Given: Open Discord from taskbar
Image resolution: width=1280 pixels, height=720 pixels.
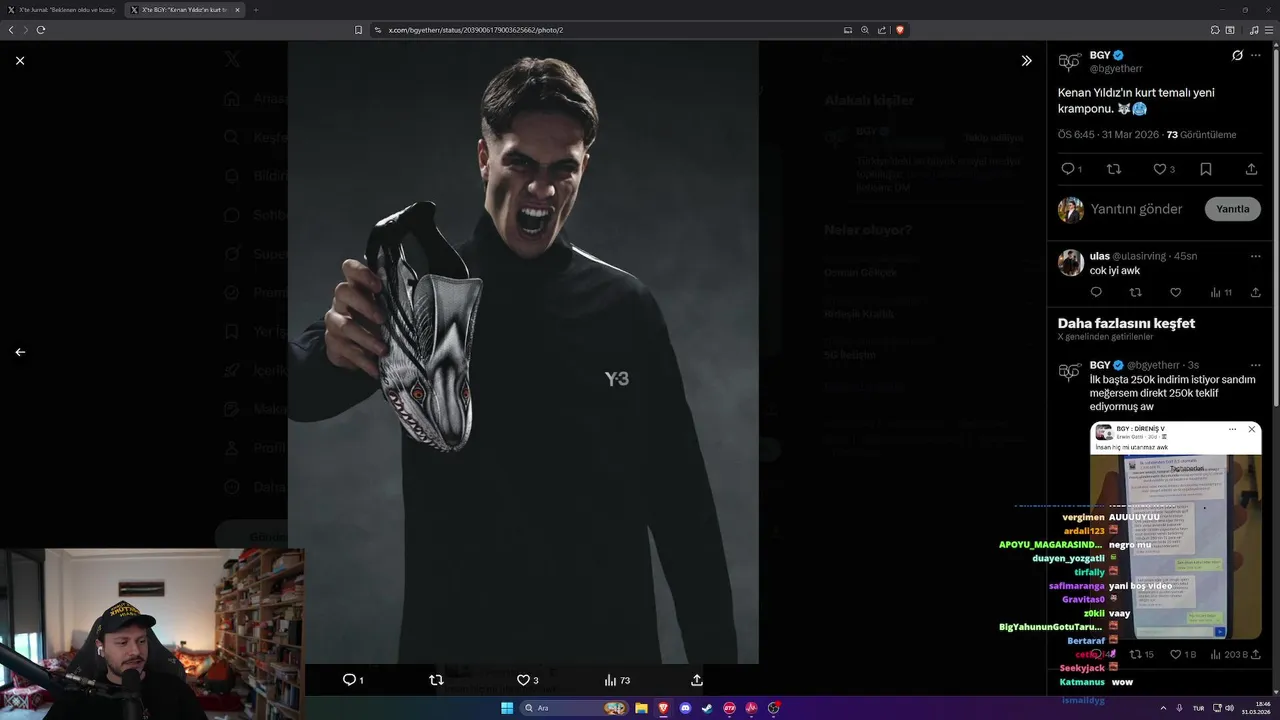Looking at the screenshot, I should click(685, 708).
